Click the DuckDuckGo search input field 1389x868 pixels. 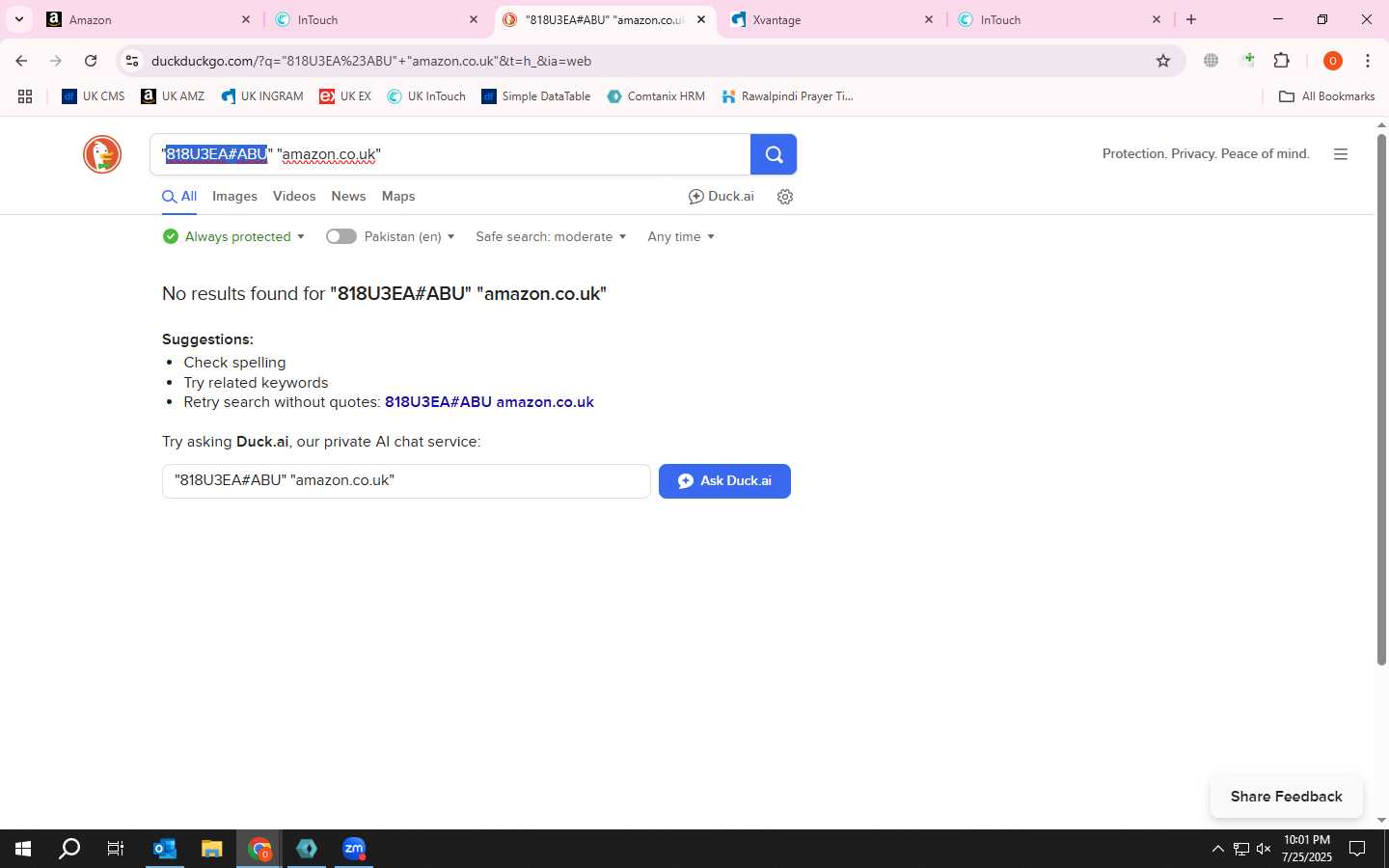450,154
